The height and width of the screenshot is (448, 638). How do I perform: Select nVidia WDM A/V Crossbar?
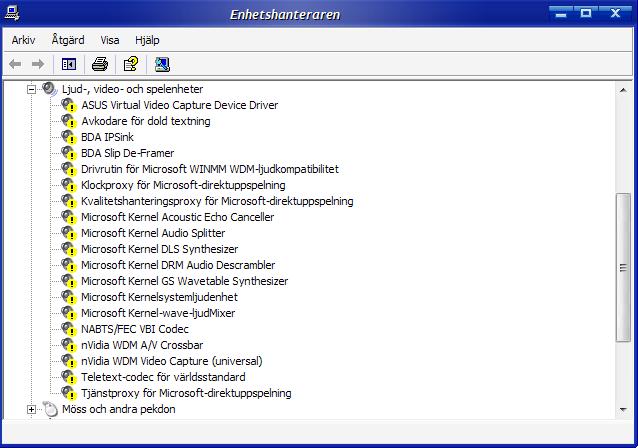point(142,345)
